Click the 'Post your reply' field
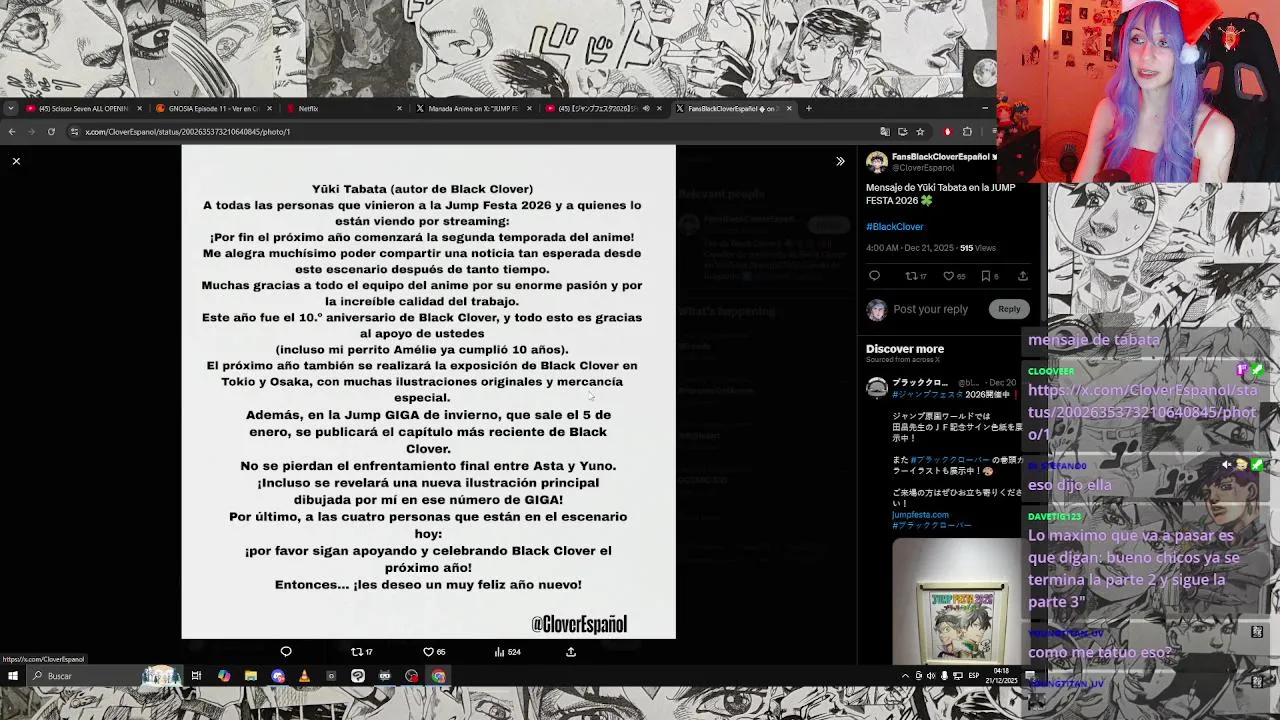The width and height of the screenshot is (1280, 720). (x=930, y=309)
